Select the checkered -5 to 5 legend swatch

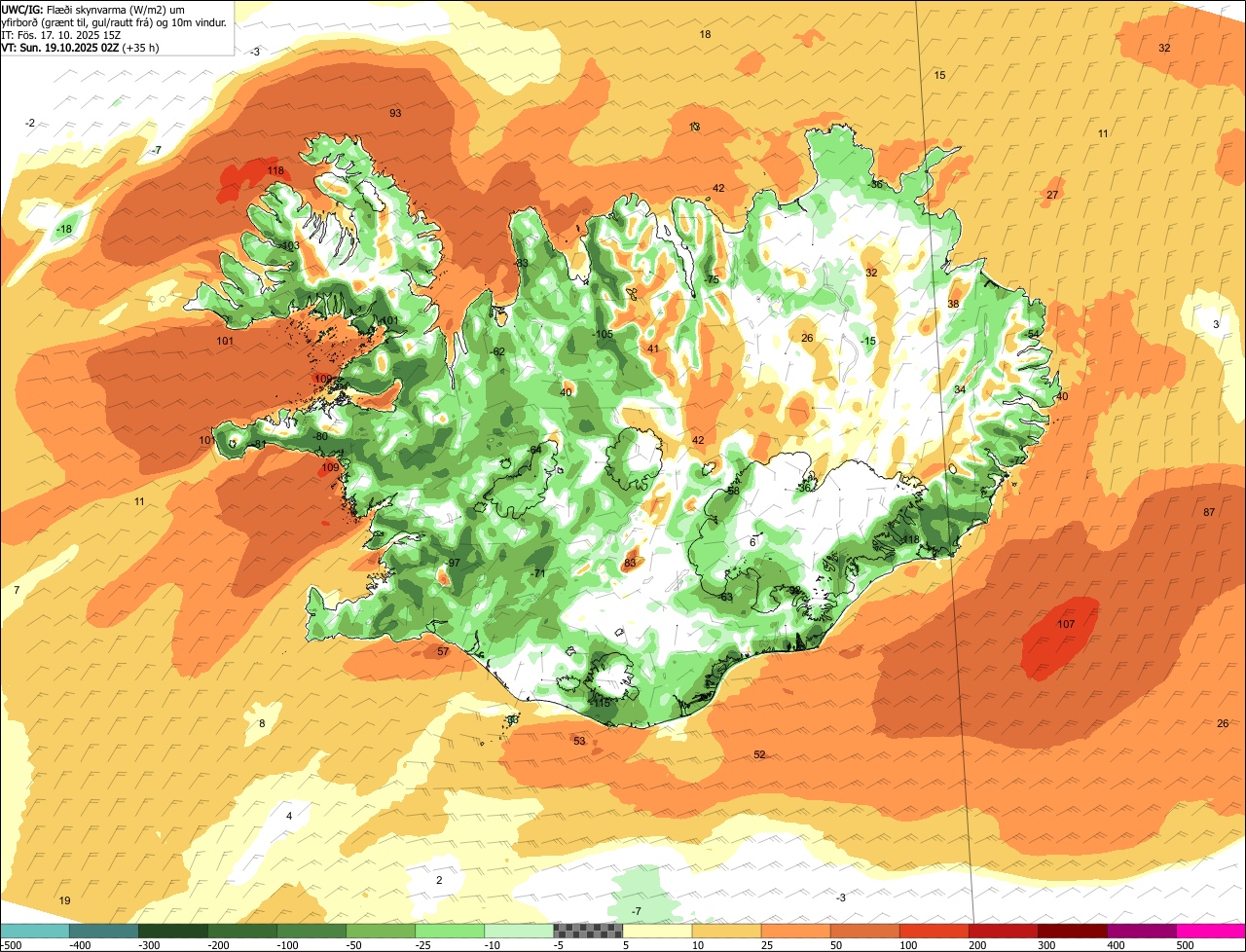588,931
